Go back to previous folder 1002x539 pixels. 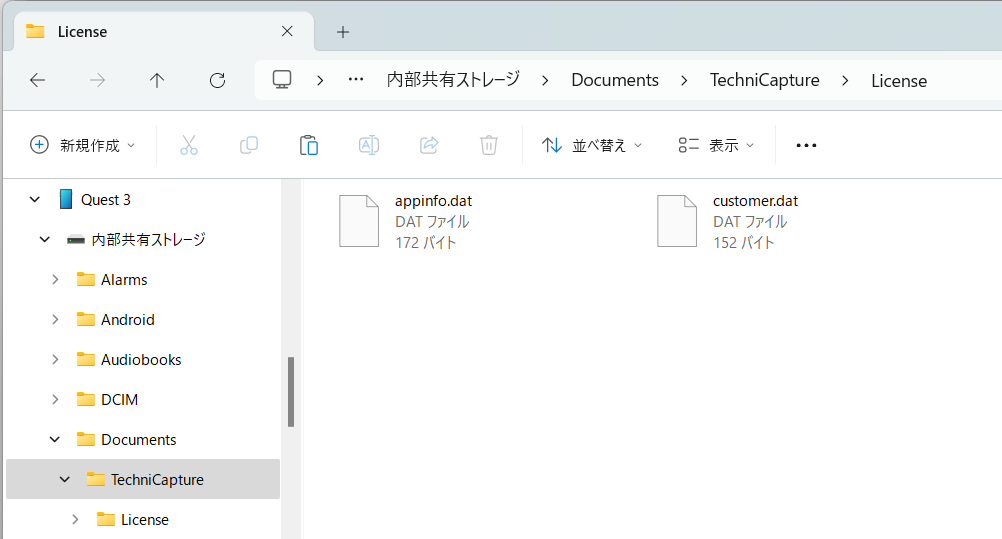[38, 80]
